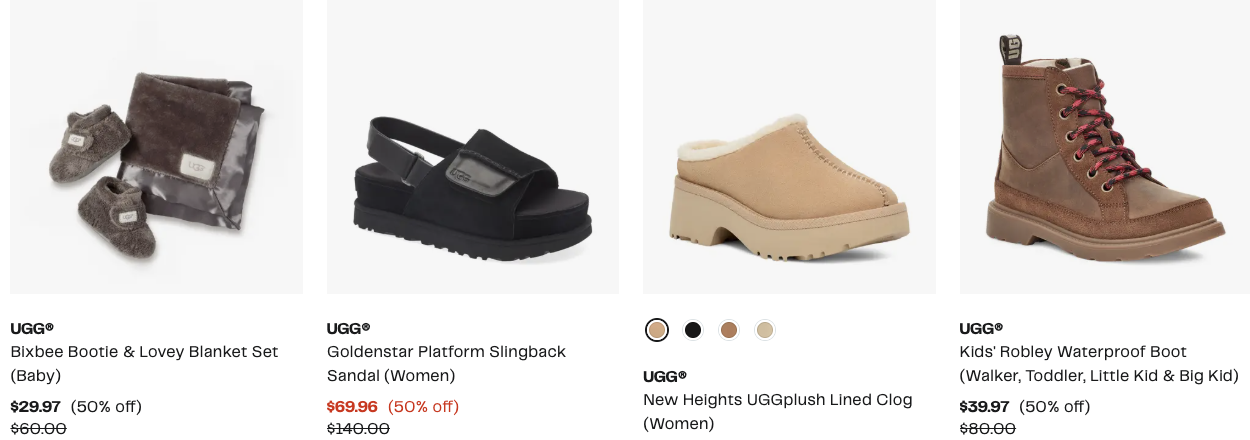Choose the brown chestnut color swatch
The image size is (1250, 440).
coord(729,330)
